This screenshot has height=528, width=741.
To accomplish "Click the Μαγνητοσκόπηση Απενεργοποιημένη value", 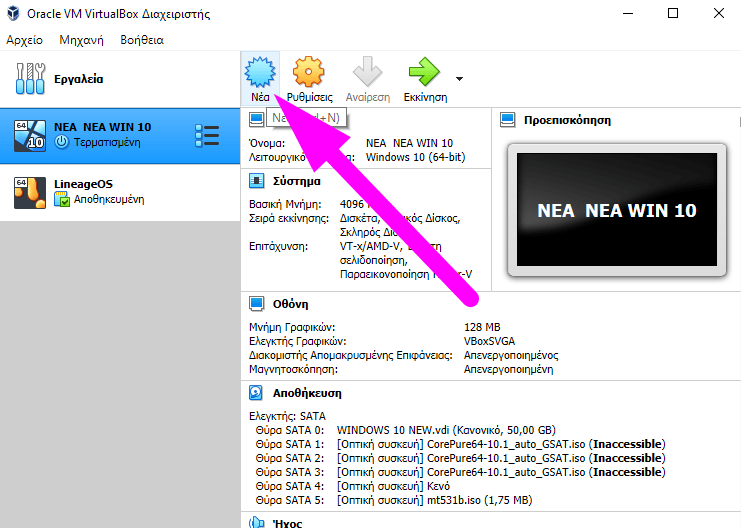I will click(508, 369).
